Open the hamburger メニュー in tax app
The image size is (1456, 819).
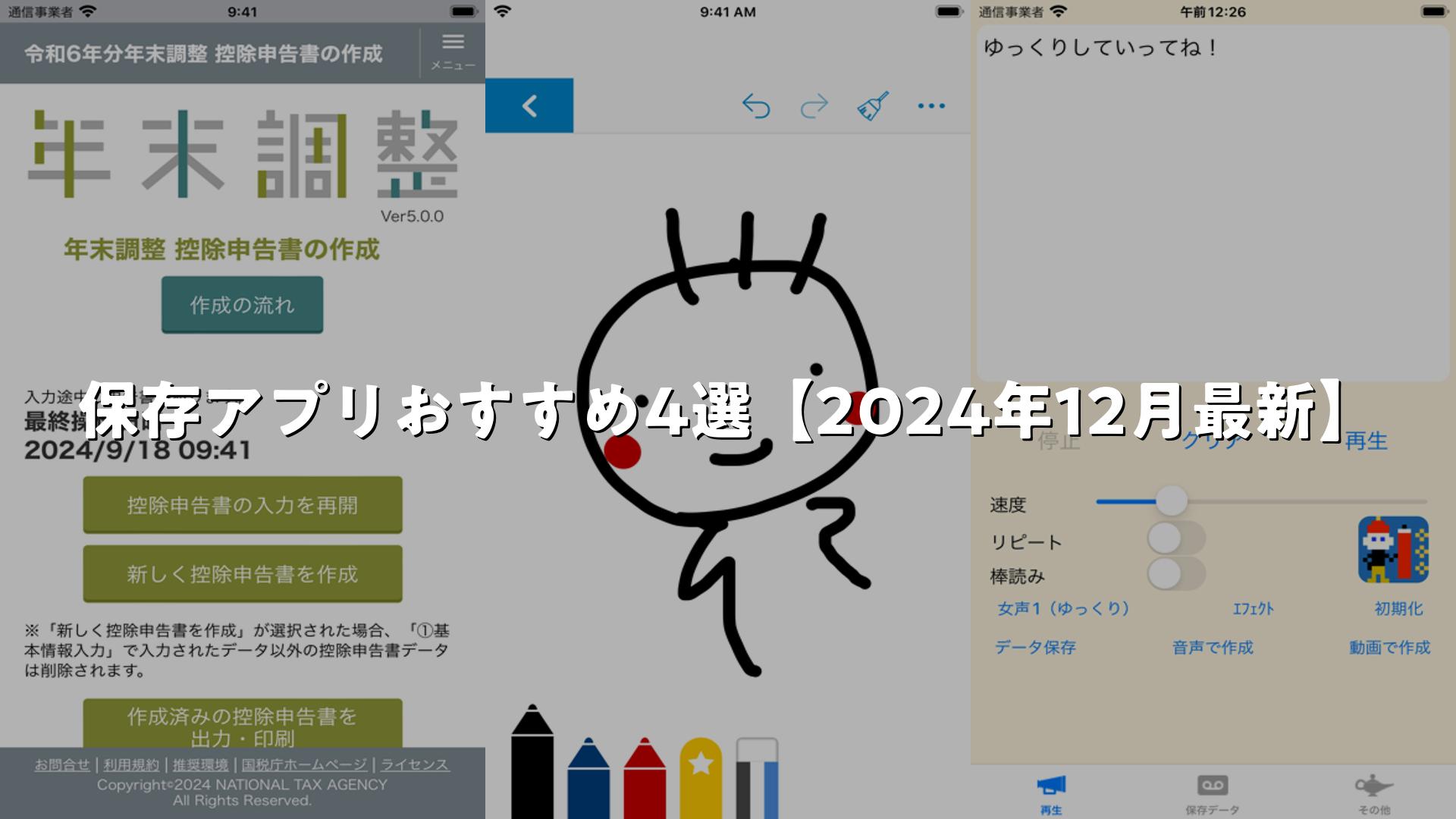pyautogui.click(x=453, y=52)
